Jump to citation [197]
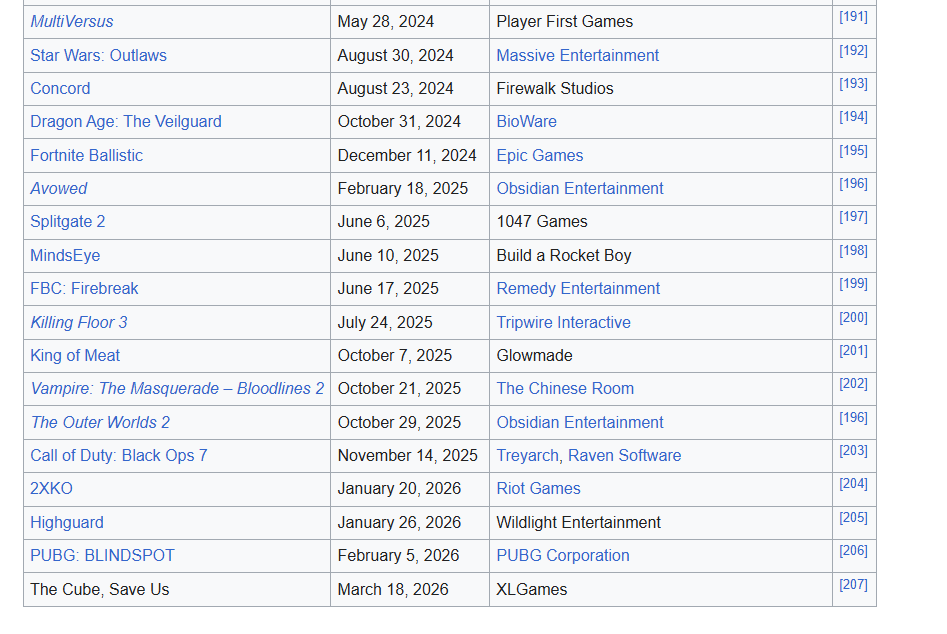This screenshot has width=947, height=634. pos(853,217)
